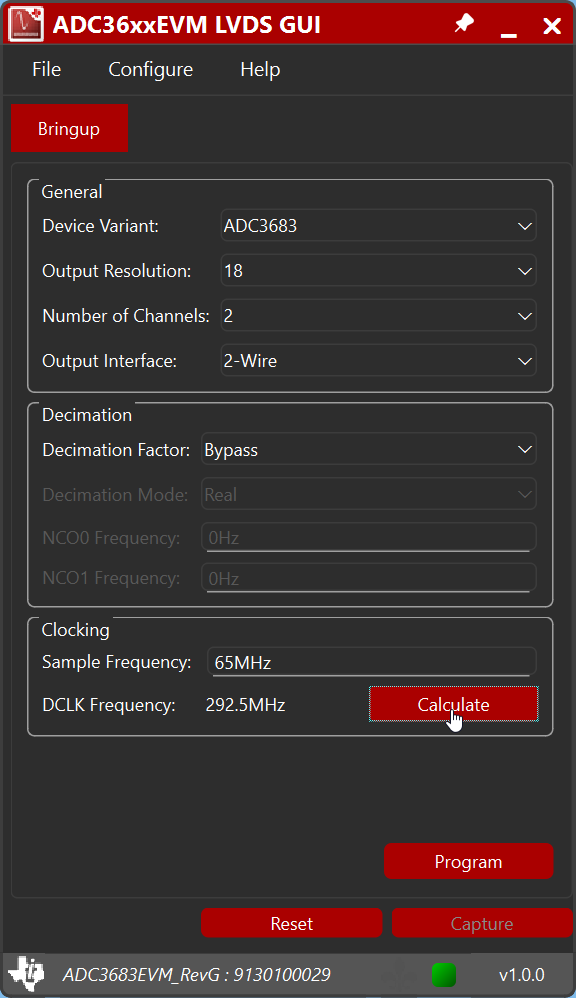Open the Number of Channels dropdown
The height and width of the screenshot is (998, 576).
[x=378, y=315]
